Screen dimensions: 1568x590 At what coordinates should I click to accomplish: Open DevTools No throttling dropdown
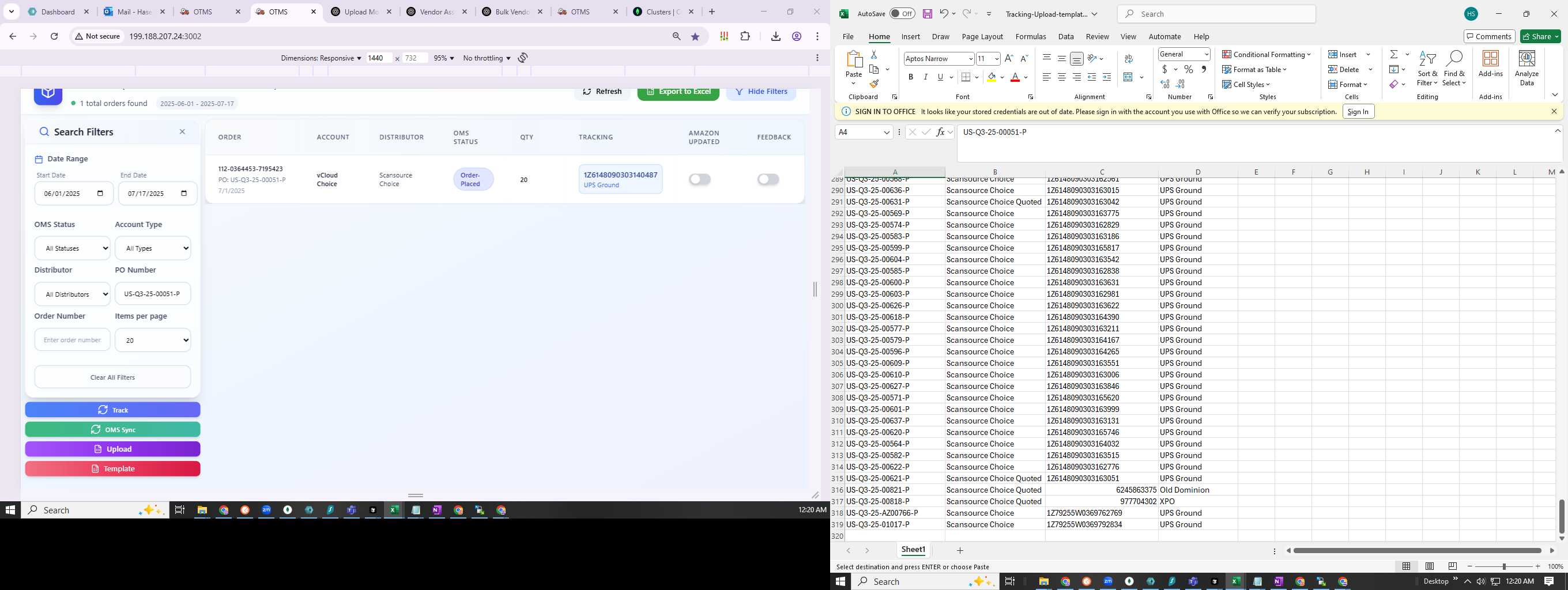click(x=487, y=58)
